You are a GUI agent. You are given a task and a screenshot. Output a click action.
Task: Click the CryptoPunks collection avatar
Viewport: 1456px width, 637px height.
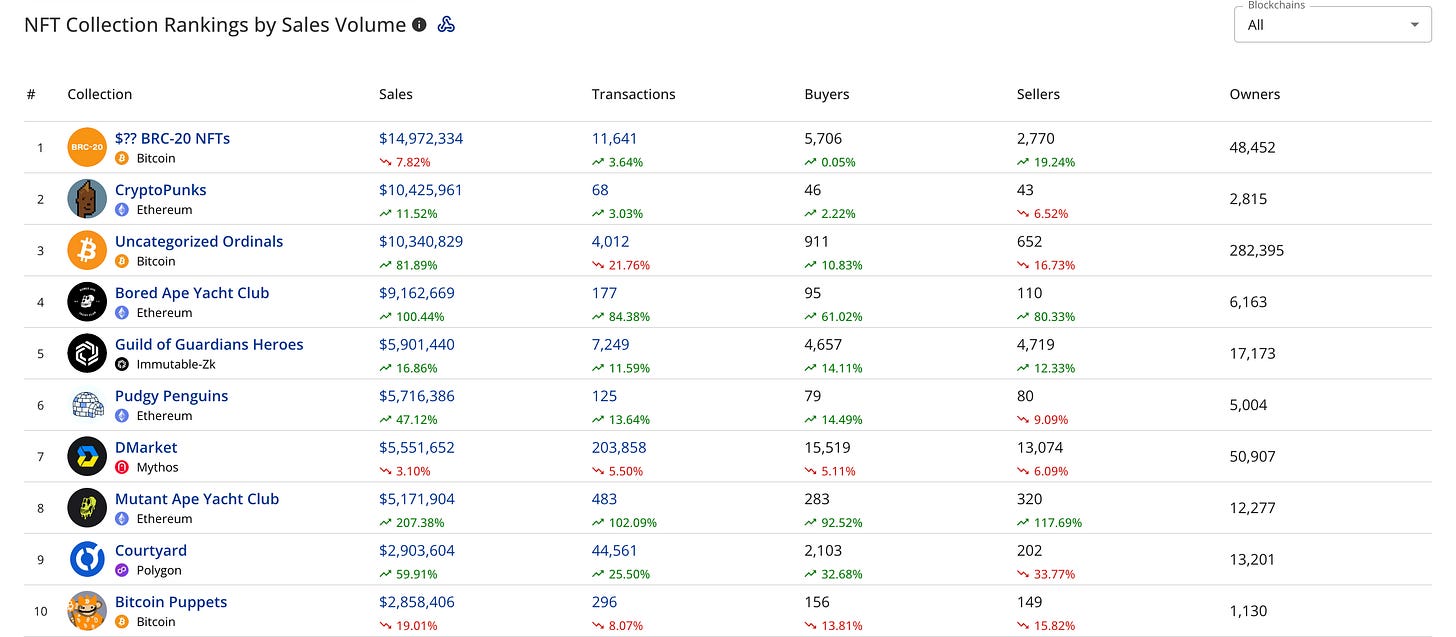87,199
